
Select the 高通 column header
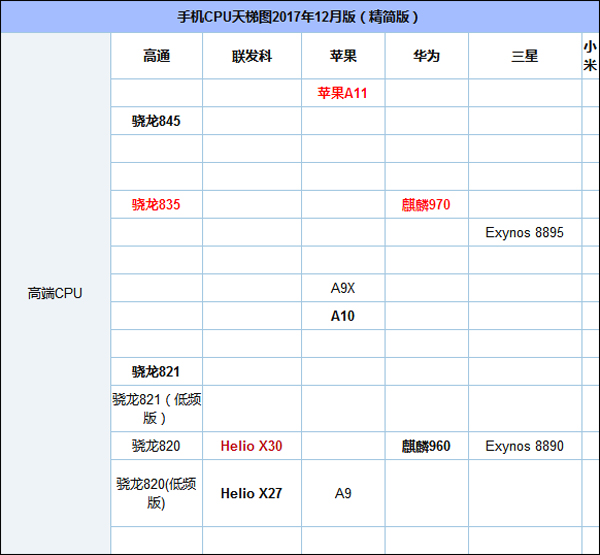coord(157,56)
